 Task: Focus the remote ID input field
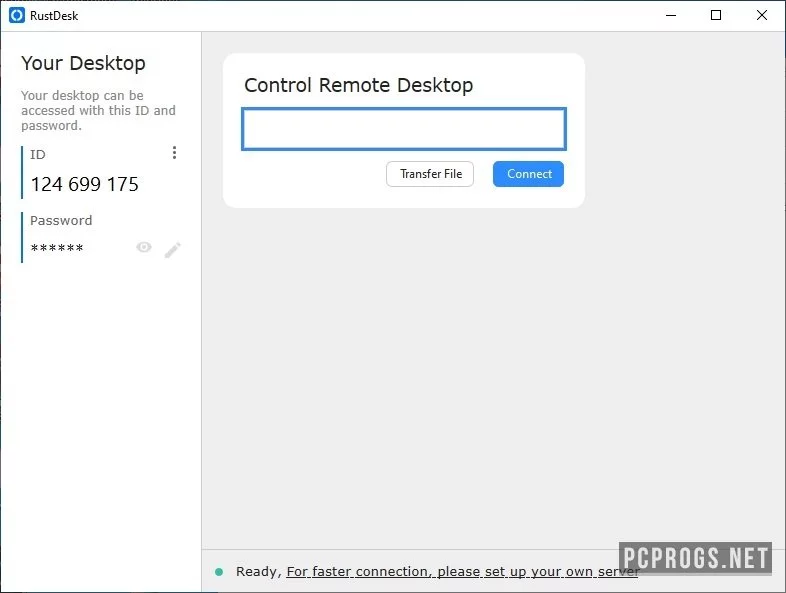pos(404,129)
